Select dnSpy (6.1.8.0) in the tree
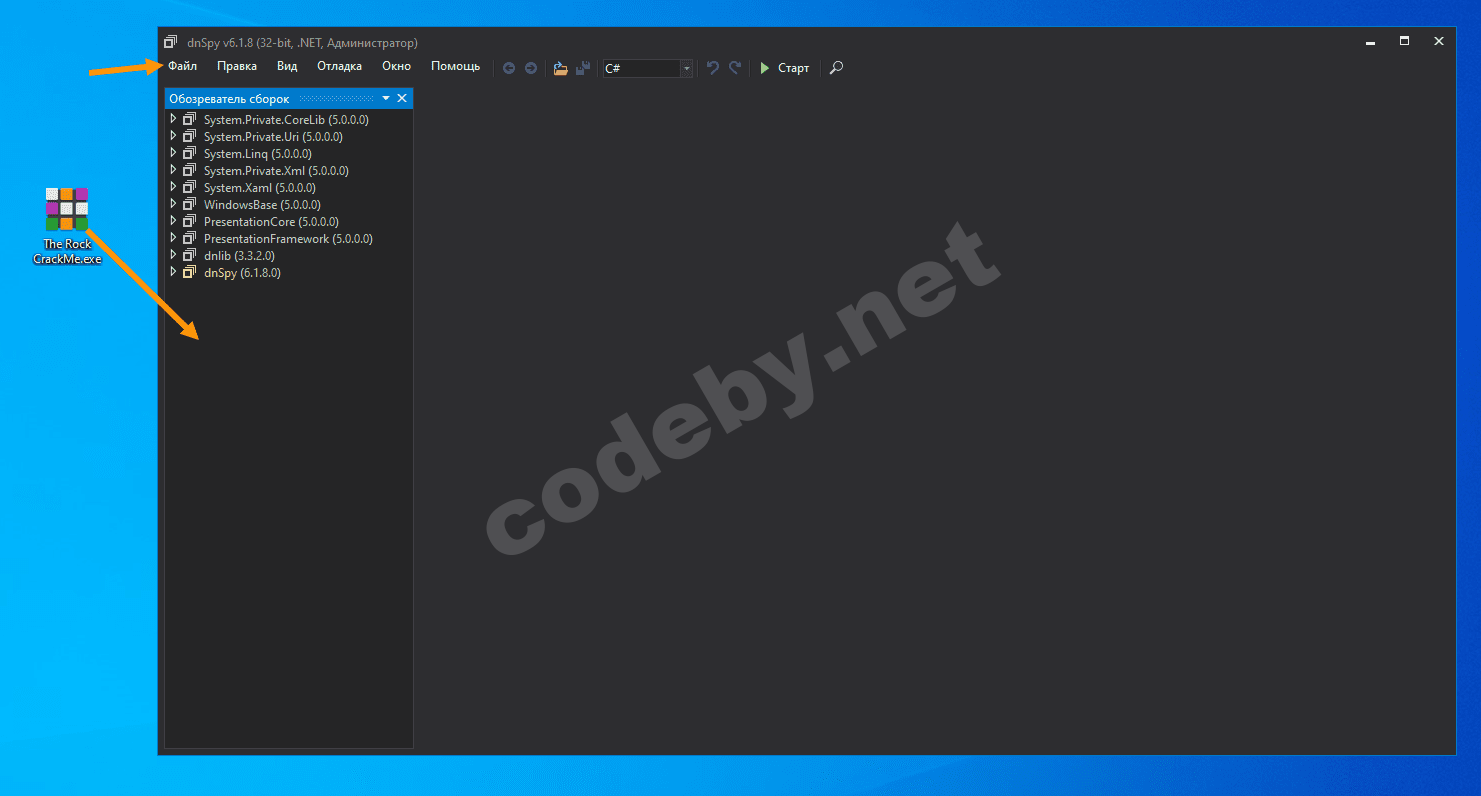The image size is (1481, 796). 241,273
